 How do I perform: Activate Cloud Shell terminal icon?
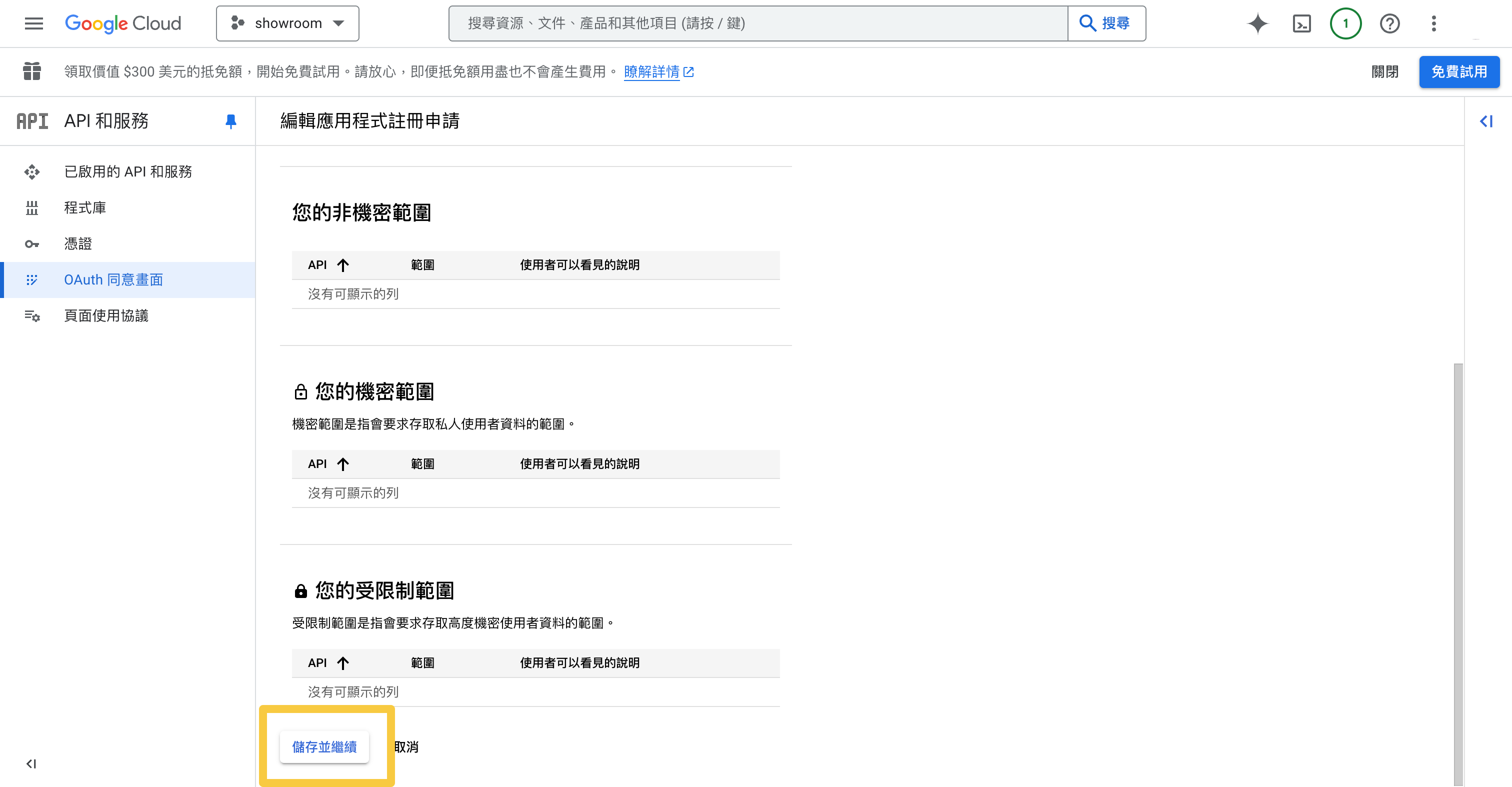click(x=1301, y=23)
